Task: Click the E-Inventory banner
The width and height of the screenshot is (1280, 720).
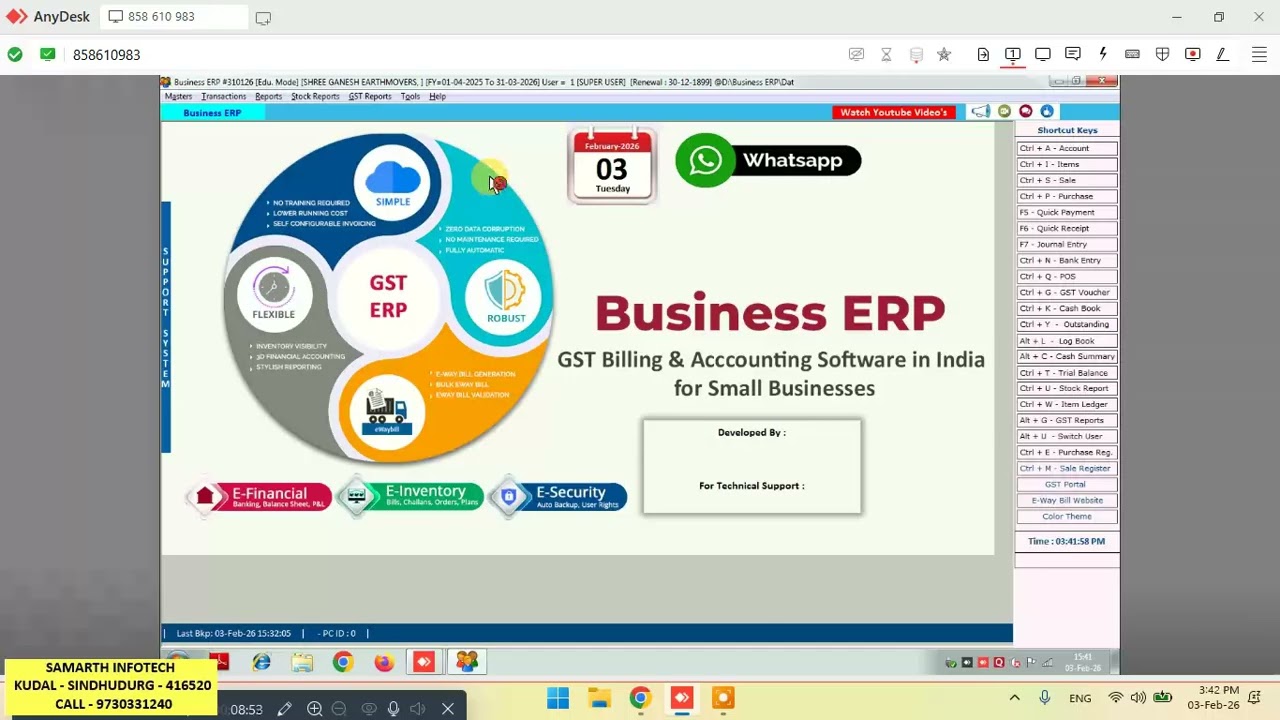Action: pos(410,496)
